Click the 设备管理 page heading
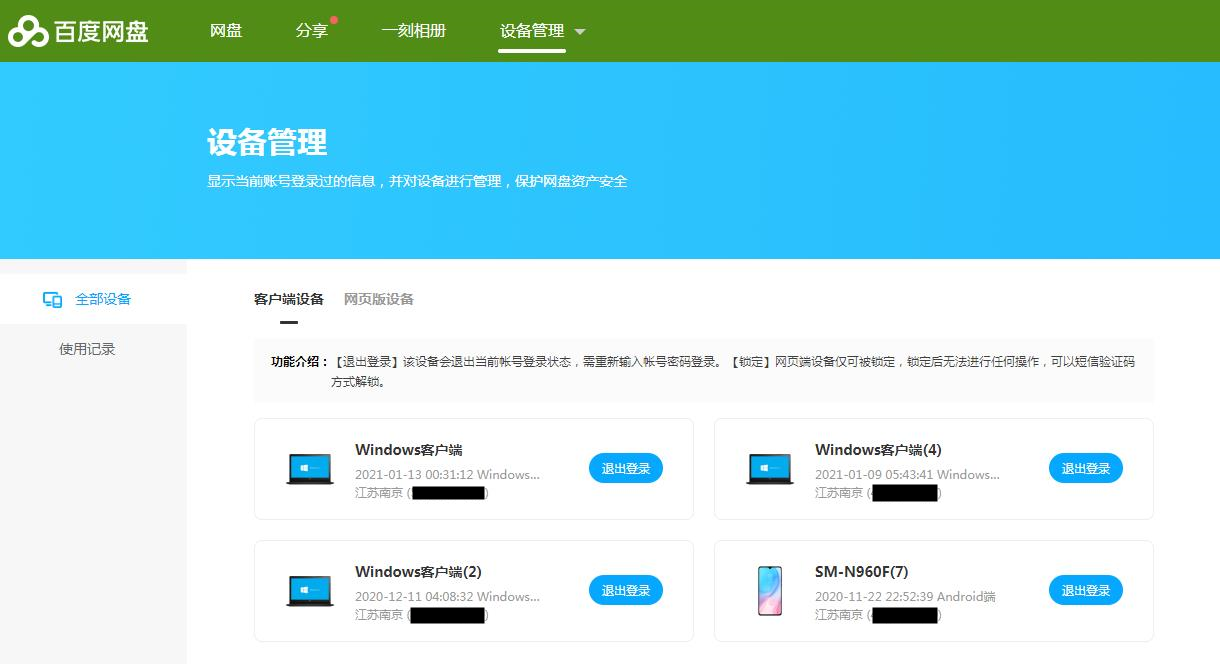 coord(267,142)
